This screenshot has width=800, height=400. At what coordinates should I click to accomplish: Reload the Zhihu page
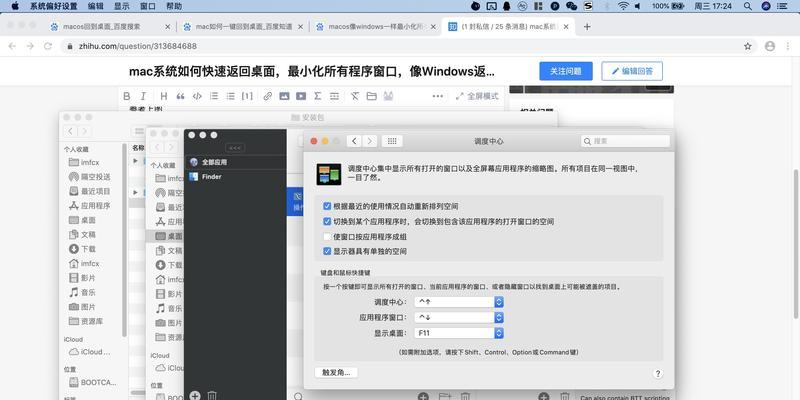tap(47, 46)
